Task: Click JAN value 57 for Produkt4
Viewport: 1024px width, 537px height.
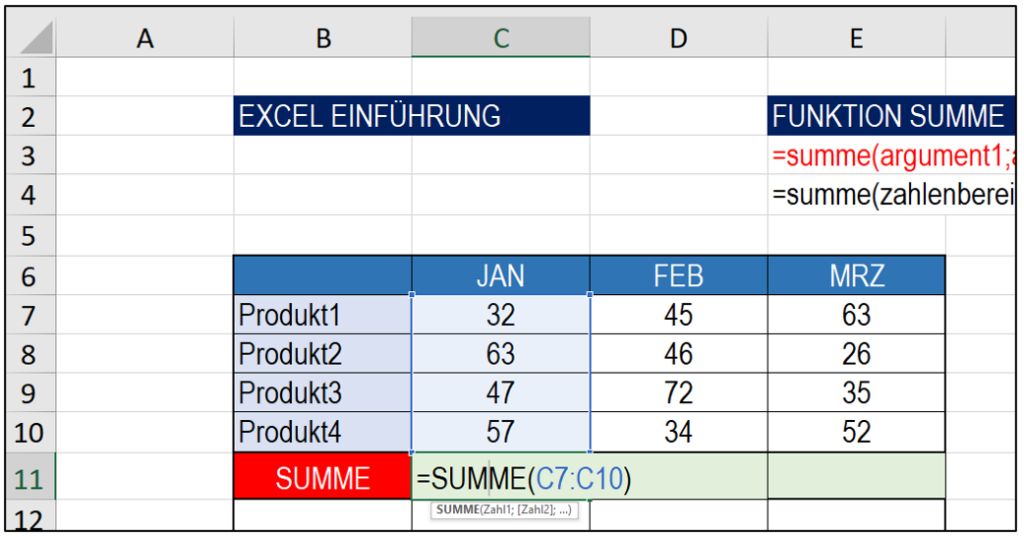Action: [x=501, y=432]
